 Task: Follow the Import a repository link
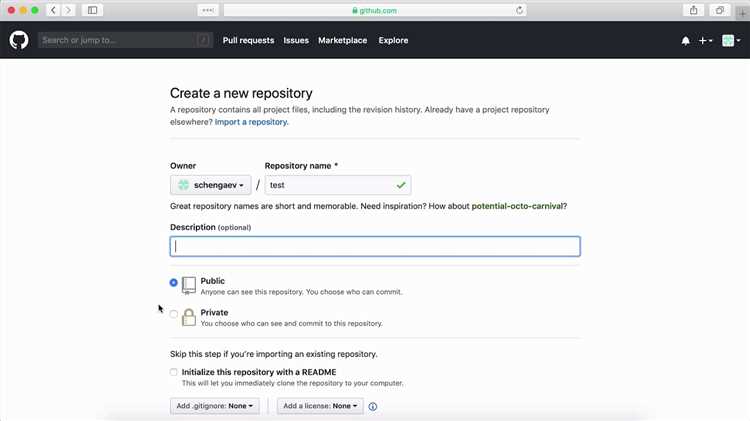click(x=251, y=122)
